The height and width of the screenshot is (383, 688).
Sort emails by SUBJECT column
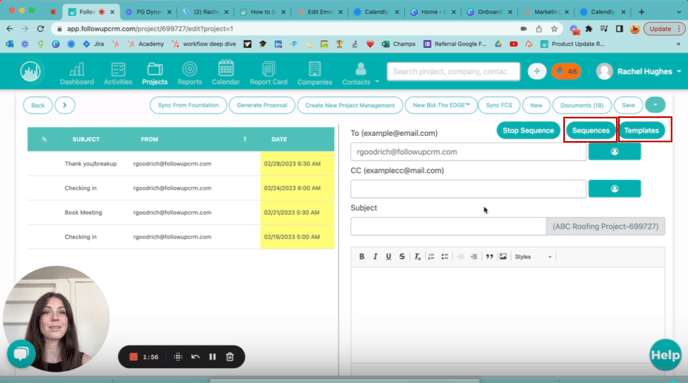[x=86, y=139]
